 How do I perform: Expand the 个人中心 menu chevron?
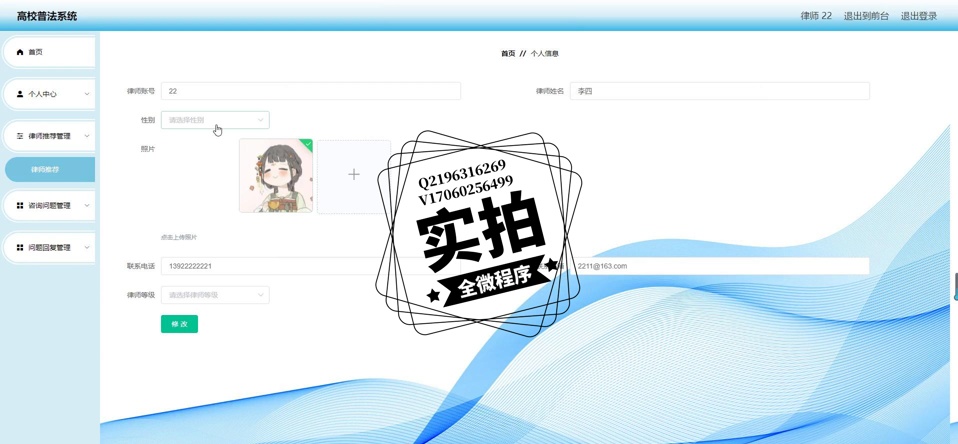click(x=87, y=94)
